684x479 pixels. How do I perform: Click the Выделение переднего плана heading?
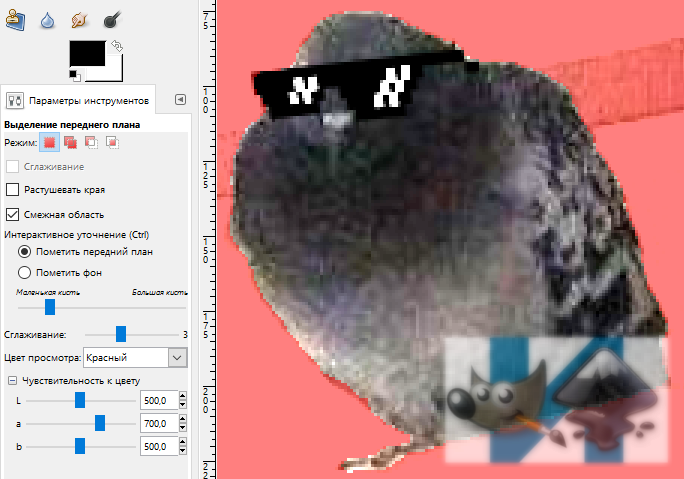[x=72, y=125]
